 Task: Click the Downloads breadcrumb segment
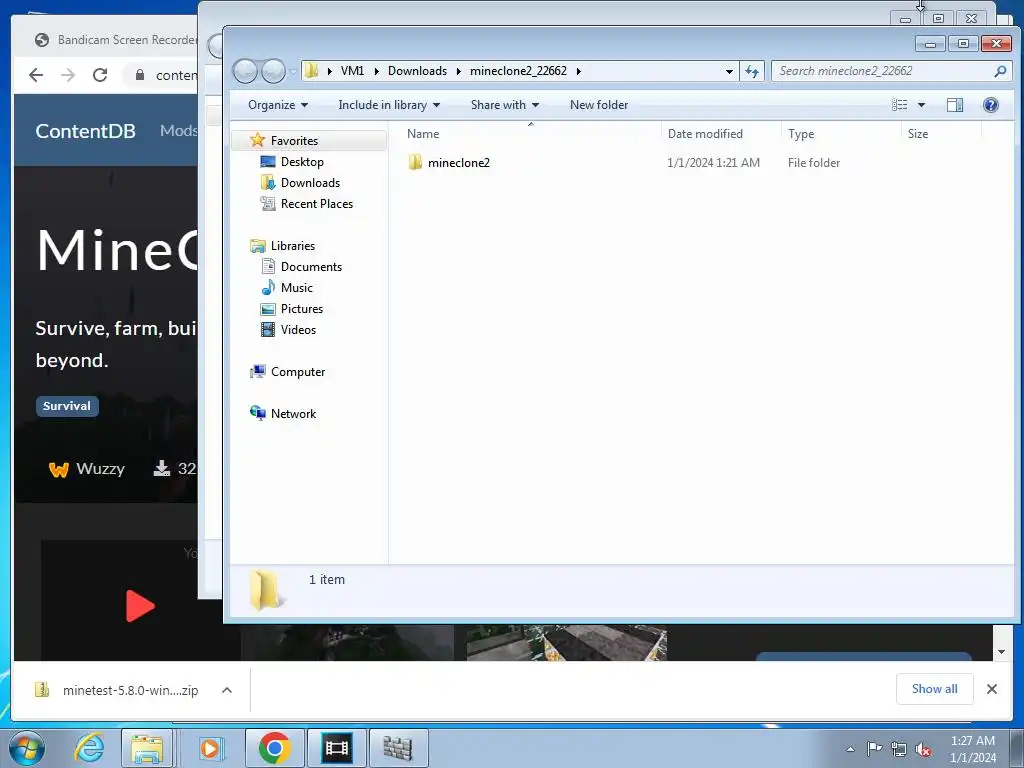point(417,71)
